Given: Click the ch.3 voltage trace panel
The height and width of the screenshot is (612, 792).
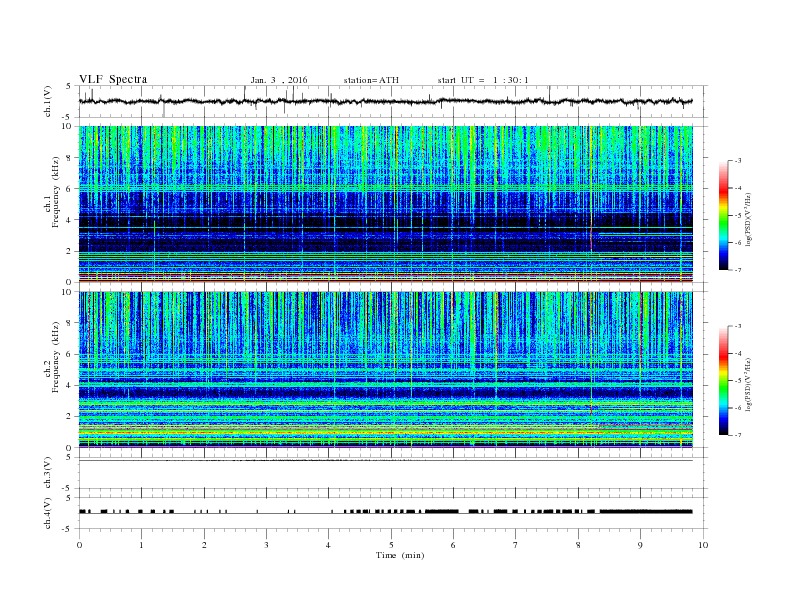Looking at the screenshot, I should coord(393,473).
